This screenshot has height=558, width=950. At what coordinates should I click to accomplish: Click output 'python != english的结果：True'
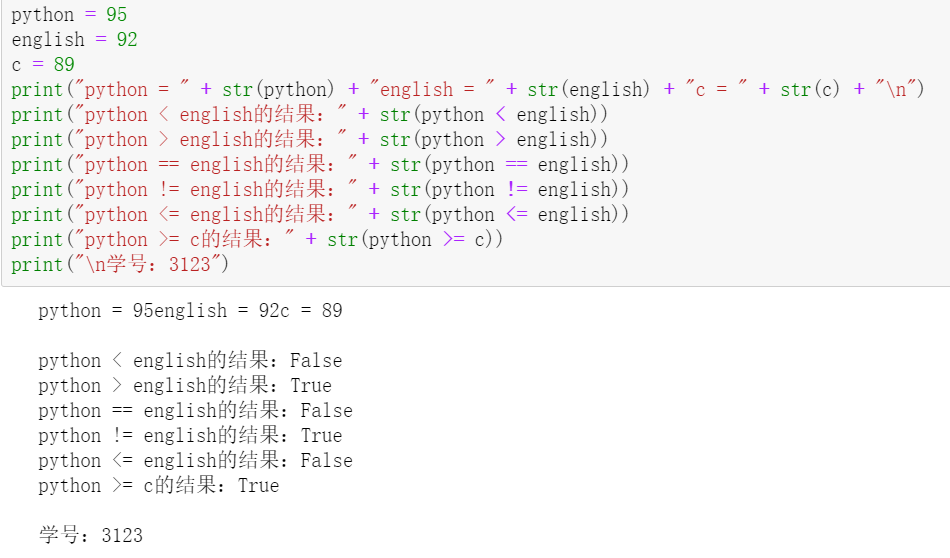coord(190,436)
